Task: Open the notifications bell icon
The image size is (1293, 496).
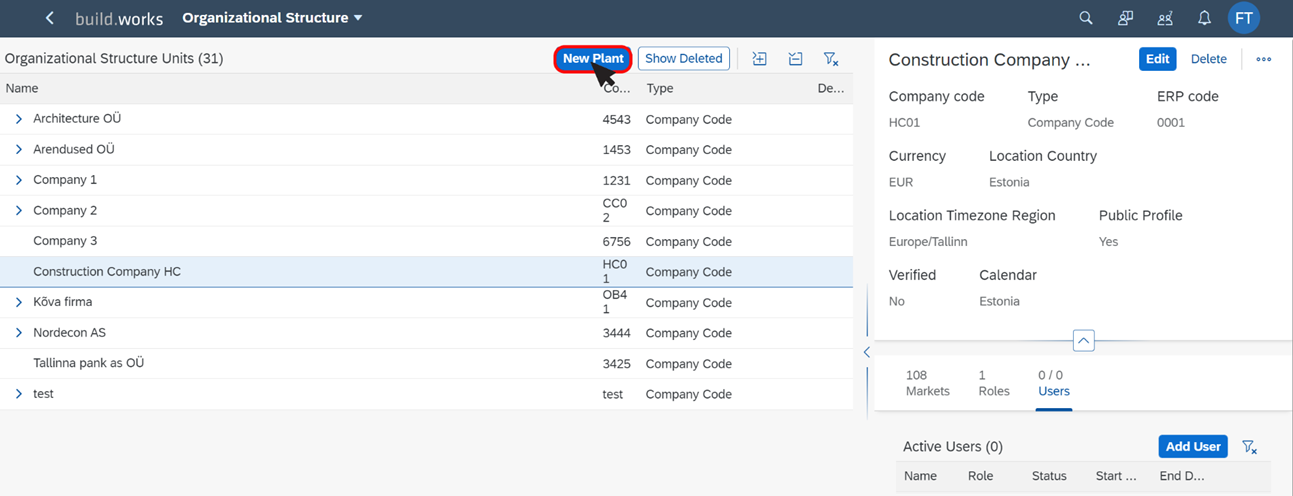Action: [1204, 18]
